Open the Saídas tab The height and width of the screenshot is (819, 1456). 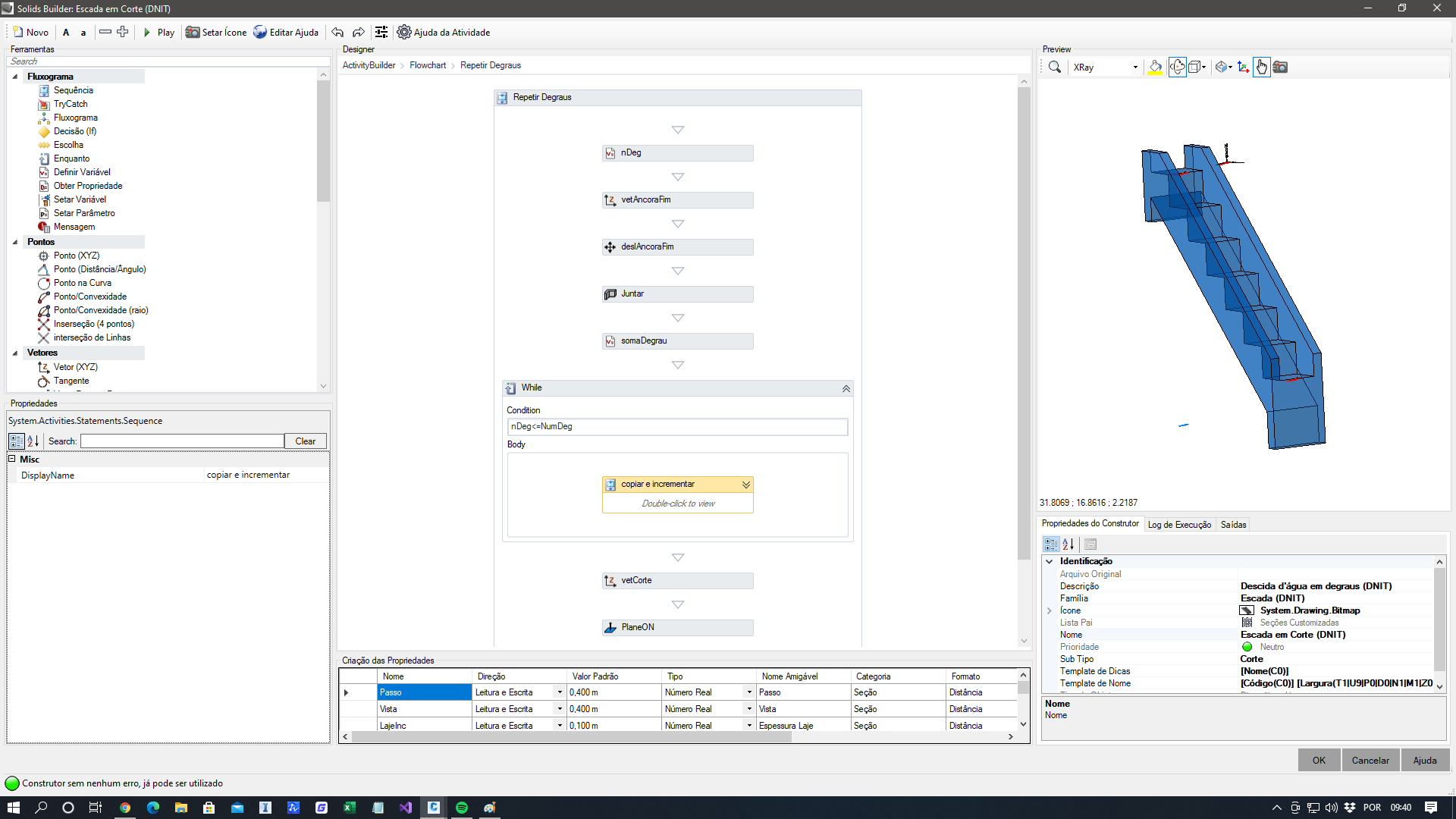click(x=1233, y=525)
